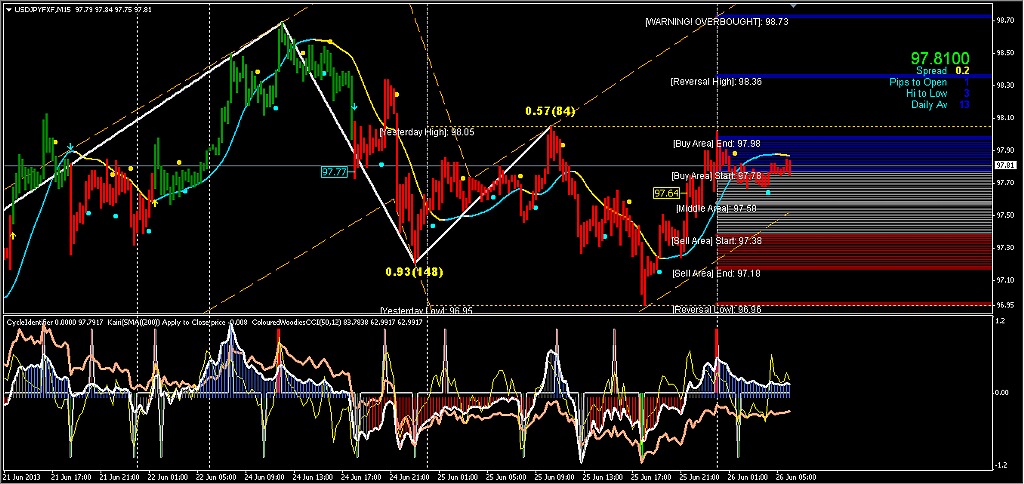Click the large green 97.8100 price readout
Viewport: 1024px width, 484px height.
940,59
